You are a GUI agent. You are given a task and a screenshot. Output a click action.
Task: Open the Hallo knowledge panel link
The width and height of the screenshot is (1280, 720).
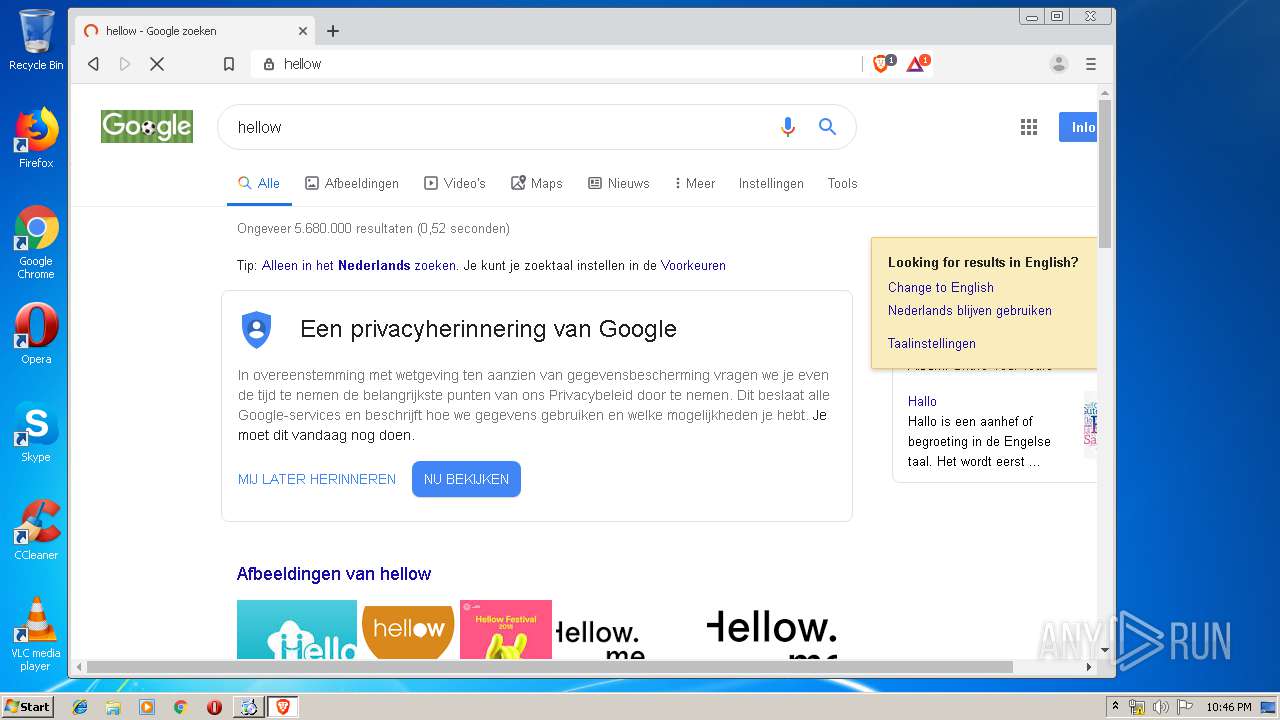tap(922, 402)
